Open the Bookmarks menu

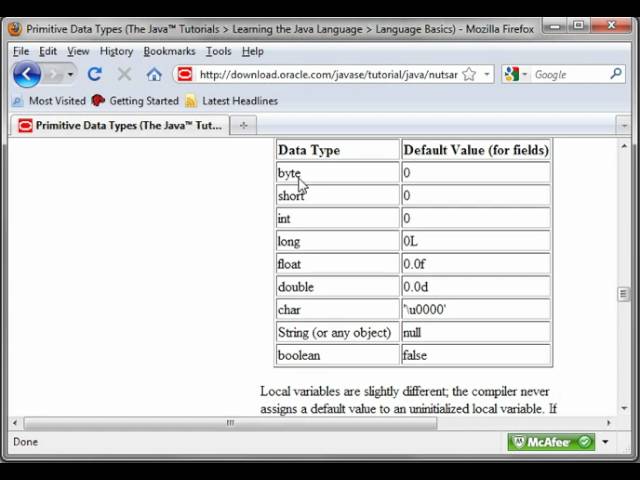169,51
